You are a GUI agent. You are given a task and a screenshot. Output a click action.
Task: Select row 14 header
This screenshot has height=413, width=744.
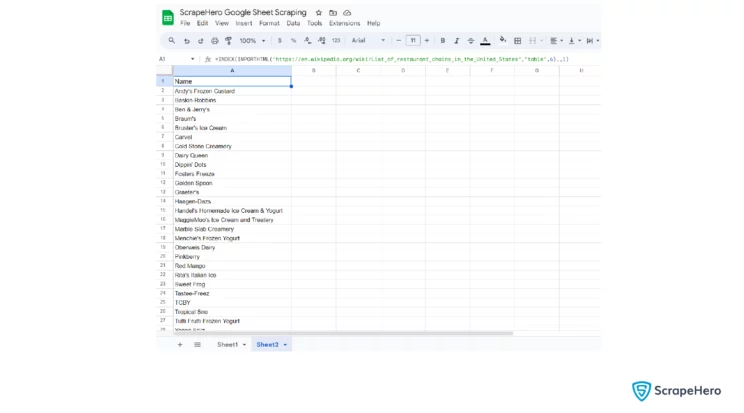(164, 201)
